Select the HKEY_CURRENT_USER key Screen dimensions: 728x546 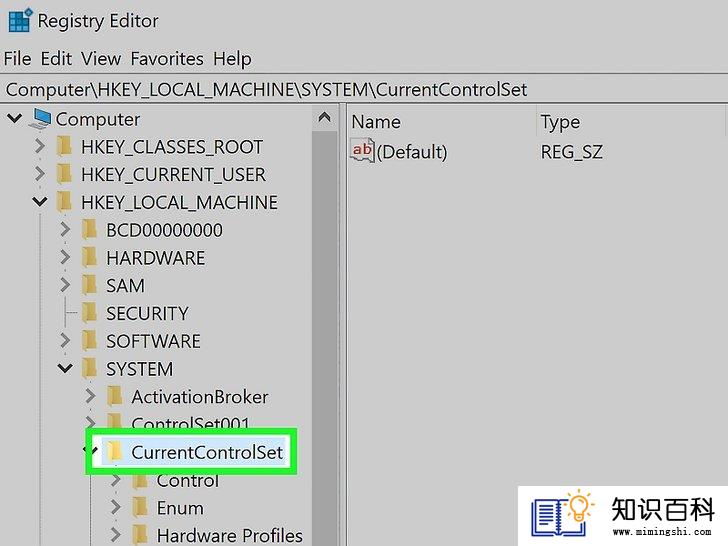(173, 175)
